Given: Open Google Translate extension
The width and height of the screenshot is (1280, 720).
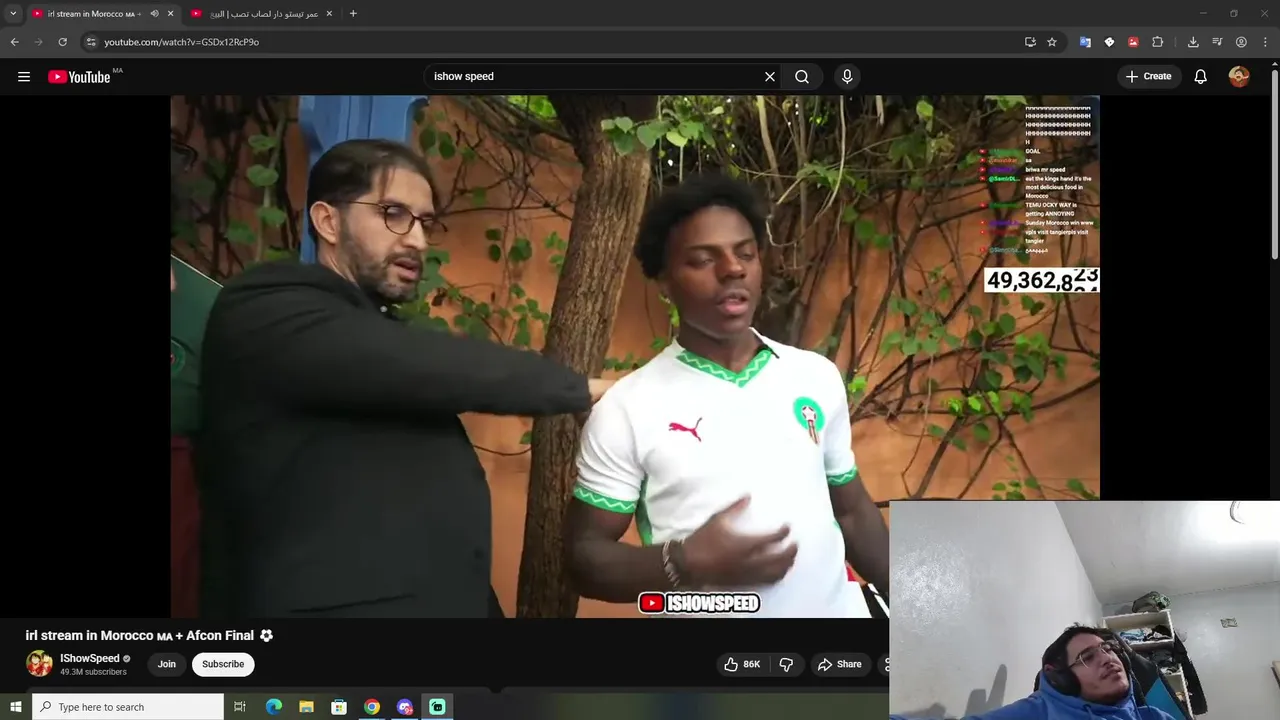Looking at the screenshot, I should 1085,42.
